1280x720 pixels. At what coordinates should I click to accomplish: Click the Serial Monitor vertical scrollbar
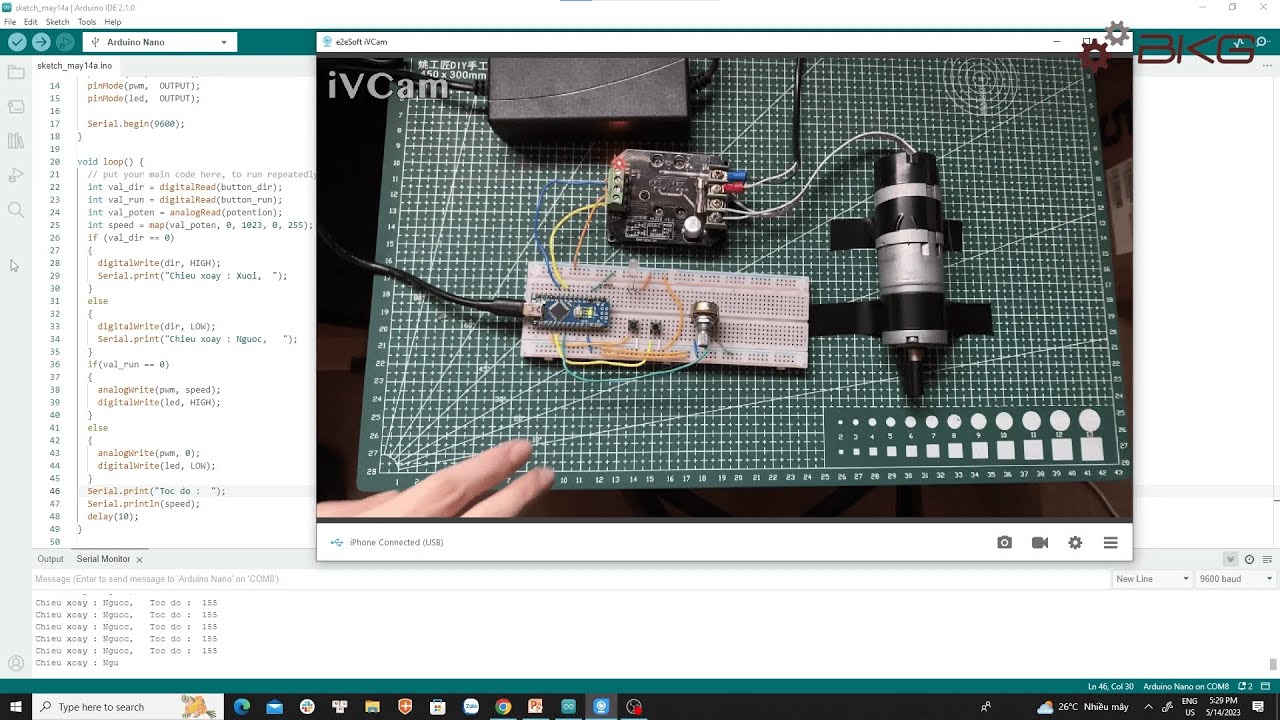pos(1273,664)
